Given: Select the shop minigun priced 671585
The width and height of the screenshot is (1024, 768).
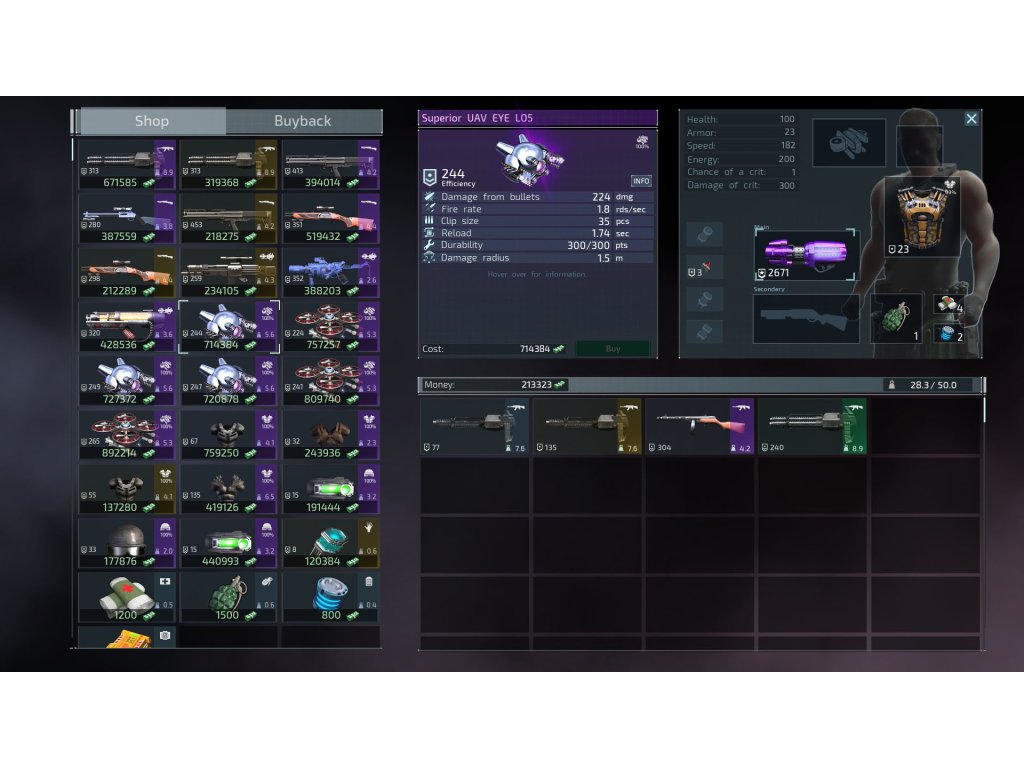Looking at the screenshot, I should 127,165.
